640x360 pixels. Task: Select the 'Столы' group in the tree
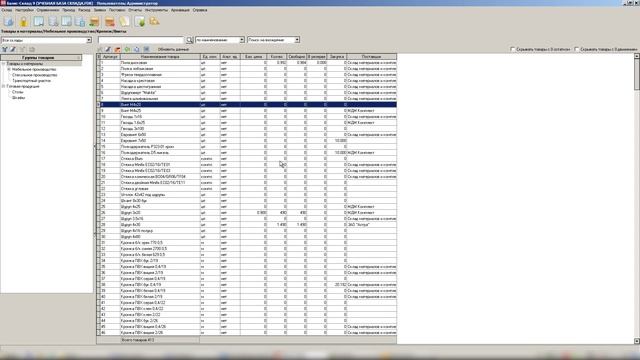click(18, 92)
